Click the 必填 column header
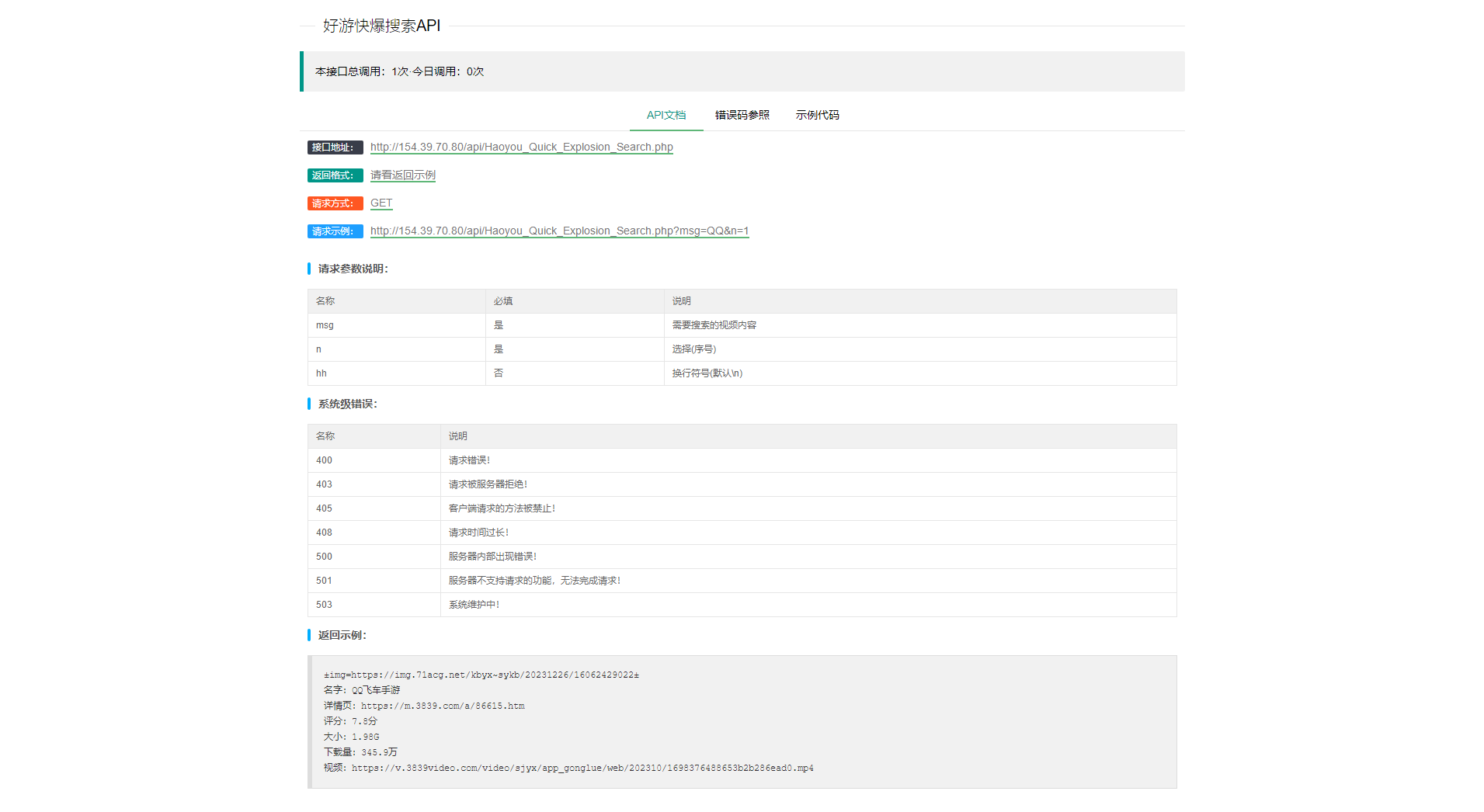This screenshot has width=1484, height=812. (x=503, y=301)
